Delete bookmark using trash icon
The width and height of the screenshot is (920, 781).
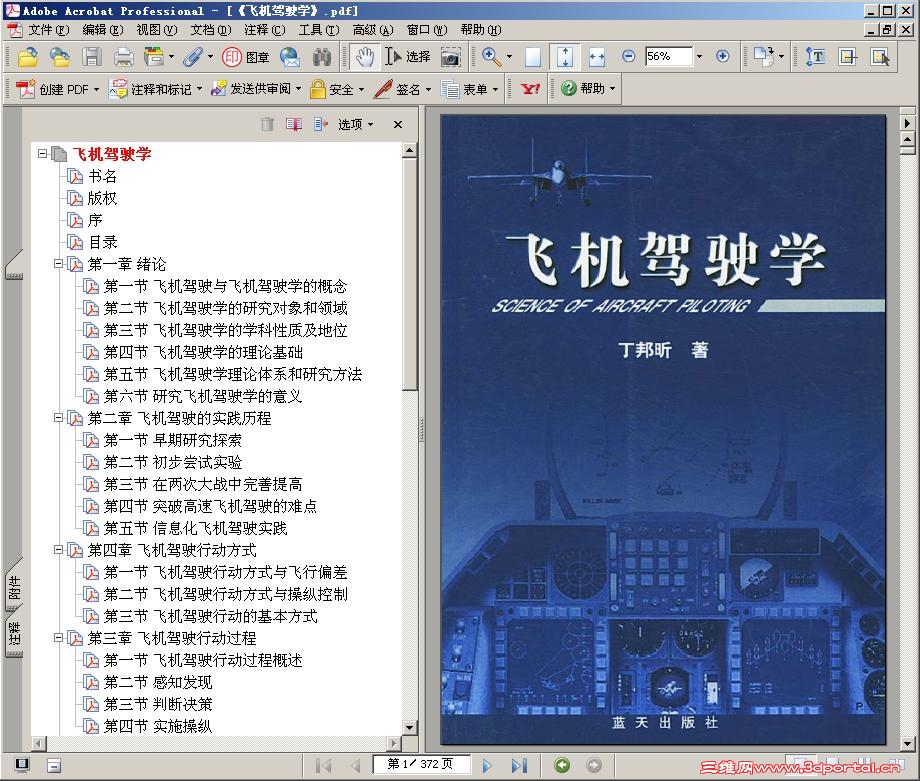tap(267, 124)
